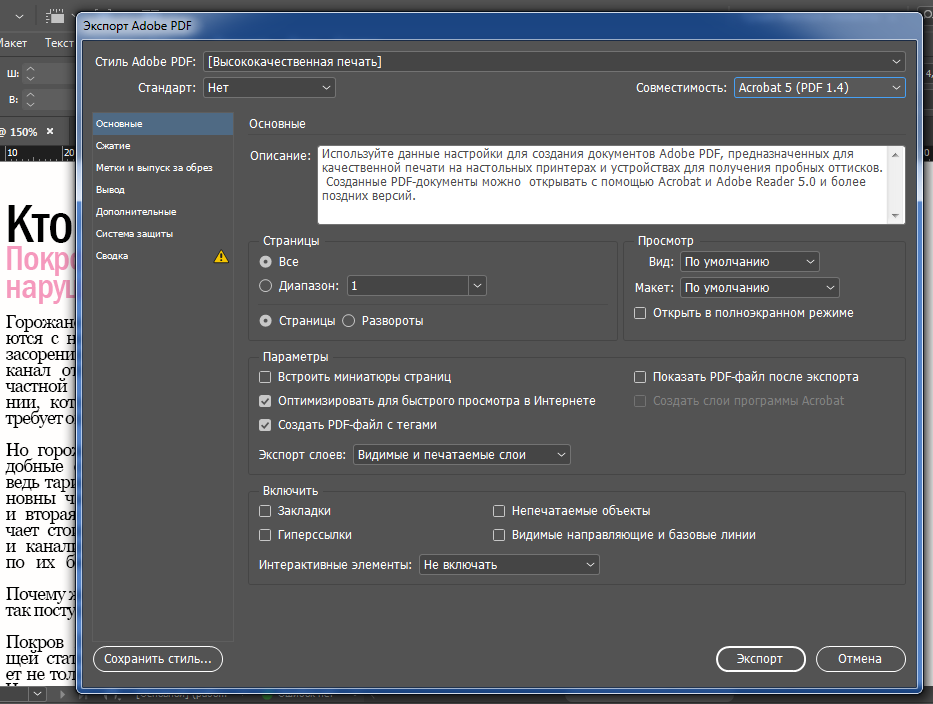The image size is (933, 704).
Task: Switch to the Сжатие section
Action: coord(162,146)
